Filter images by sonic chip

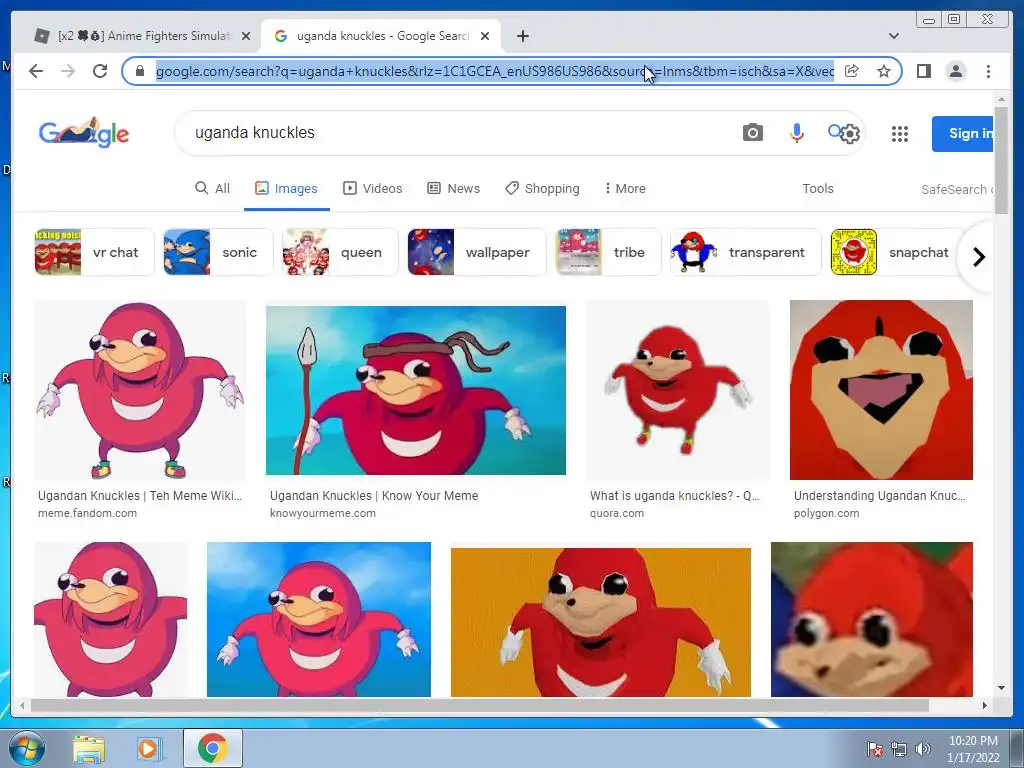tap(218, 252)
